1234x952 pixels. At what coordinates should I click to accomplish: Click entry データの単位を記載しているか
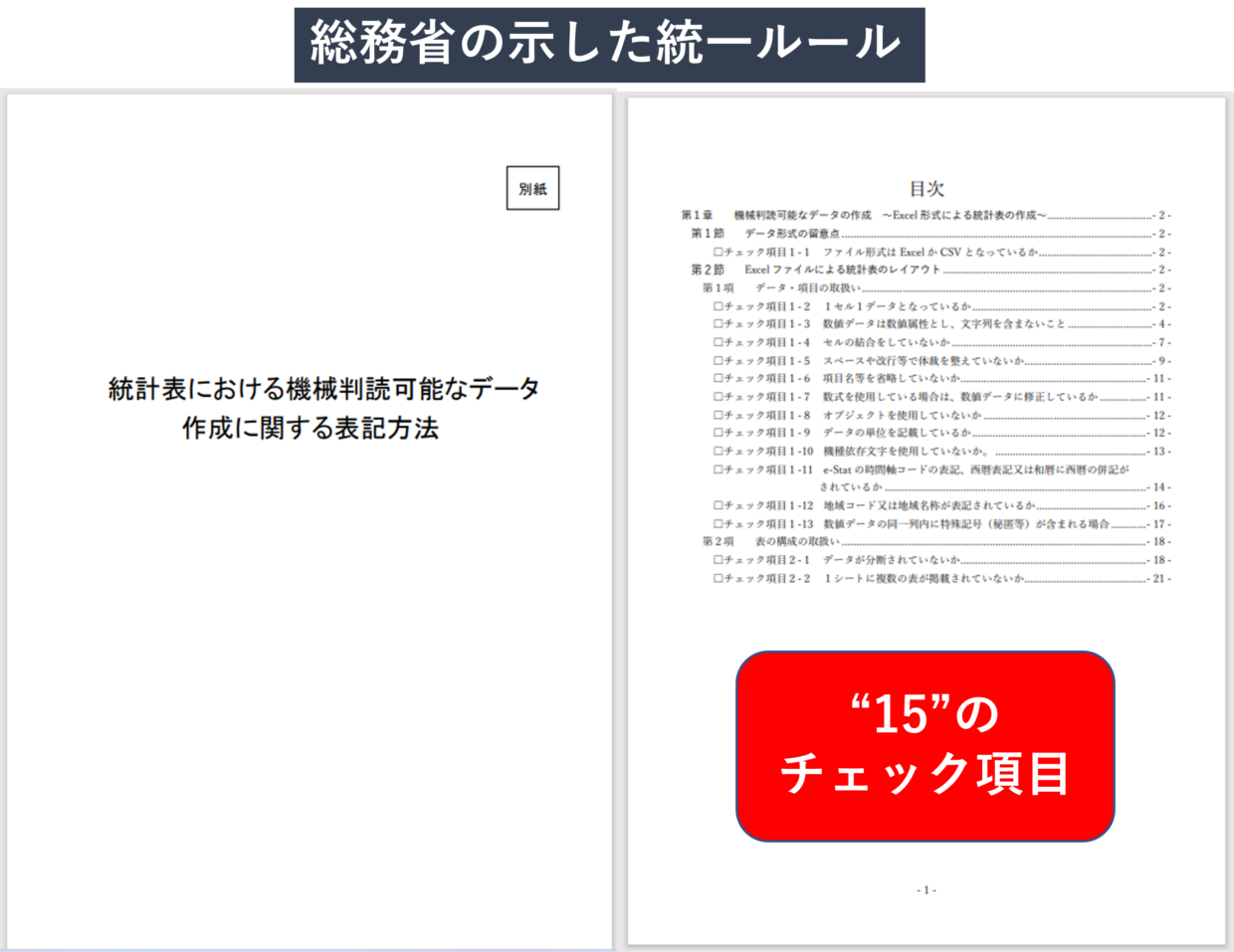coord(897,433)
